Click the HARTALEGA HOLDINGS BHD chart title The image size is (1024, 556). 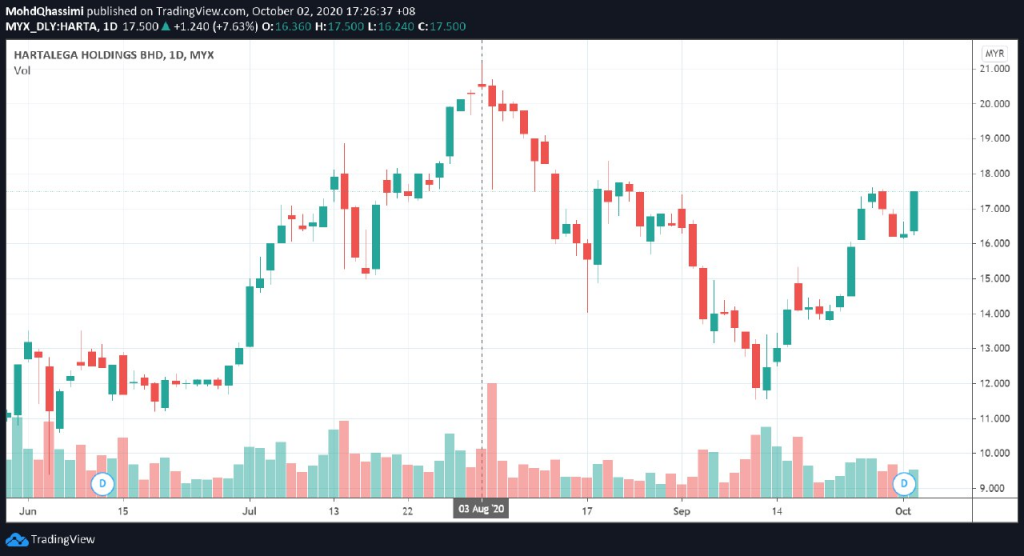pos(88,55)
